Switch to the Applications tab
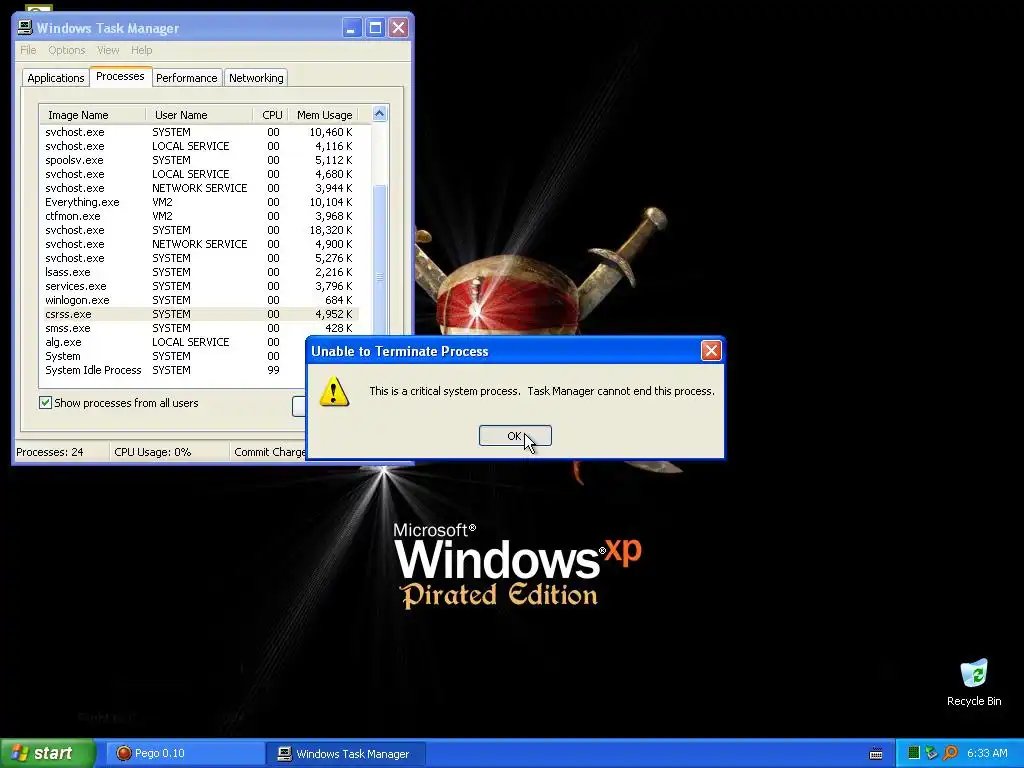This screenshot has width=1024, height=768. (x=56, y=78)
